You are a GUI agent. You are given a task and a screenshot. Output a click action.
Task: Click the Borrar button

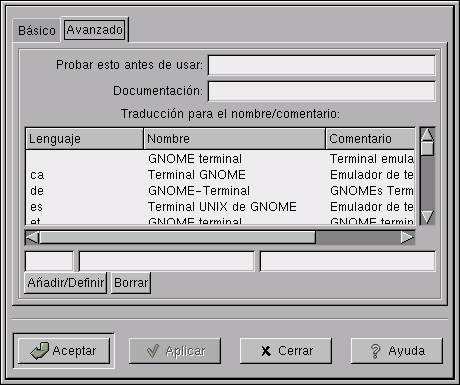coord(131,283)
